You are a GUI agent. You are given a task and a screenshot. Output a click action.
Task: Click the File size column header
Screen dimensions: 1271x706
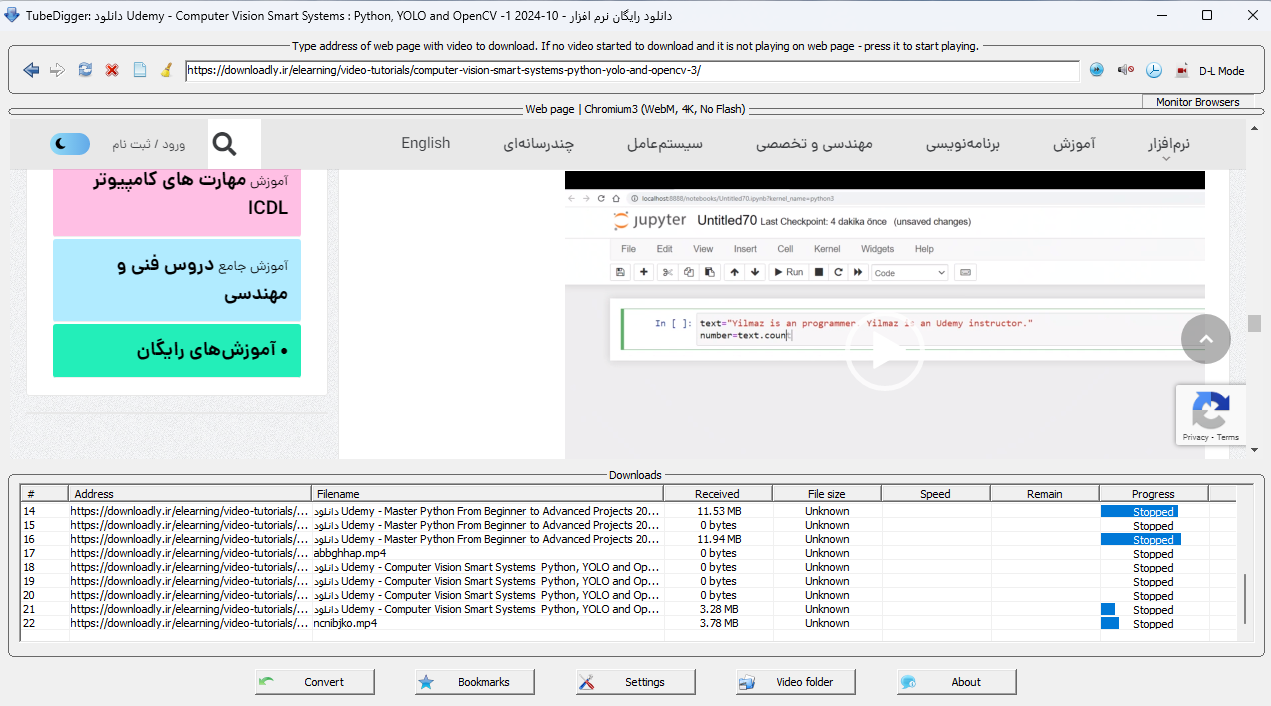click(x=827, y=494)
